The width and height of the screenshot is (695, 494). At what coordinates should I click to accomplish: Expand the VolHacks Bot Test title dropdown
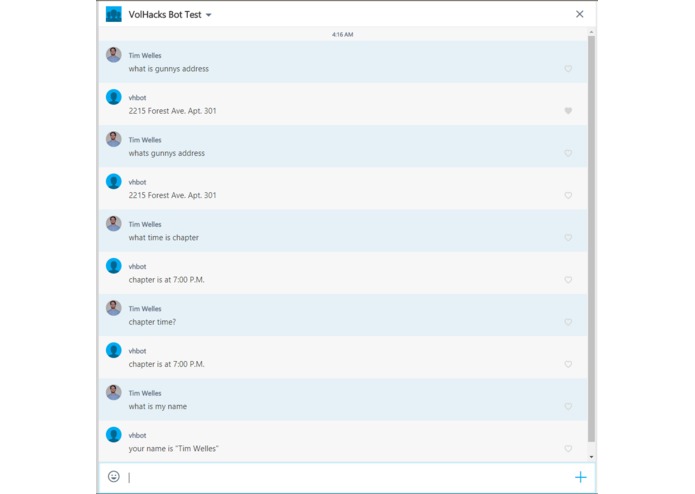click(x=208, y=15)
